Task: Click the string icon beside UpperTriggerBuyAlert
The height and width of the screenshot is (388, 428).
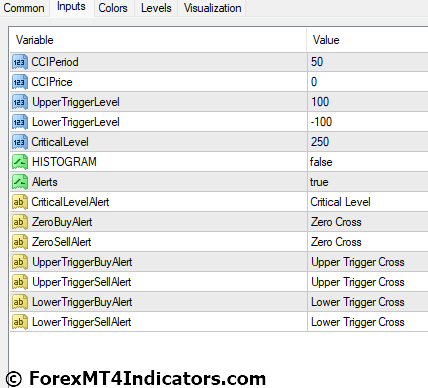Action: point(20,262)
